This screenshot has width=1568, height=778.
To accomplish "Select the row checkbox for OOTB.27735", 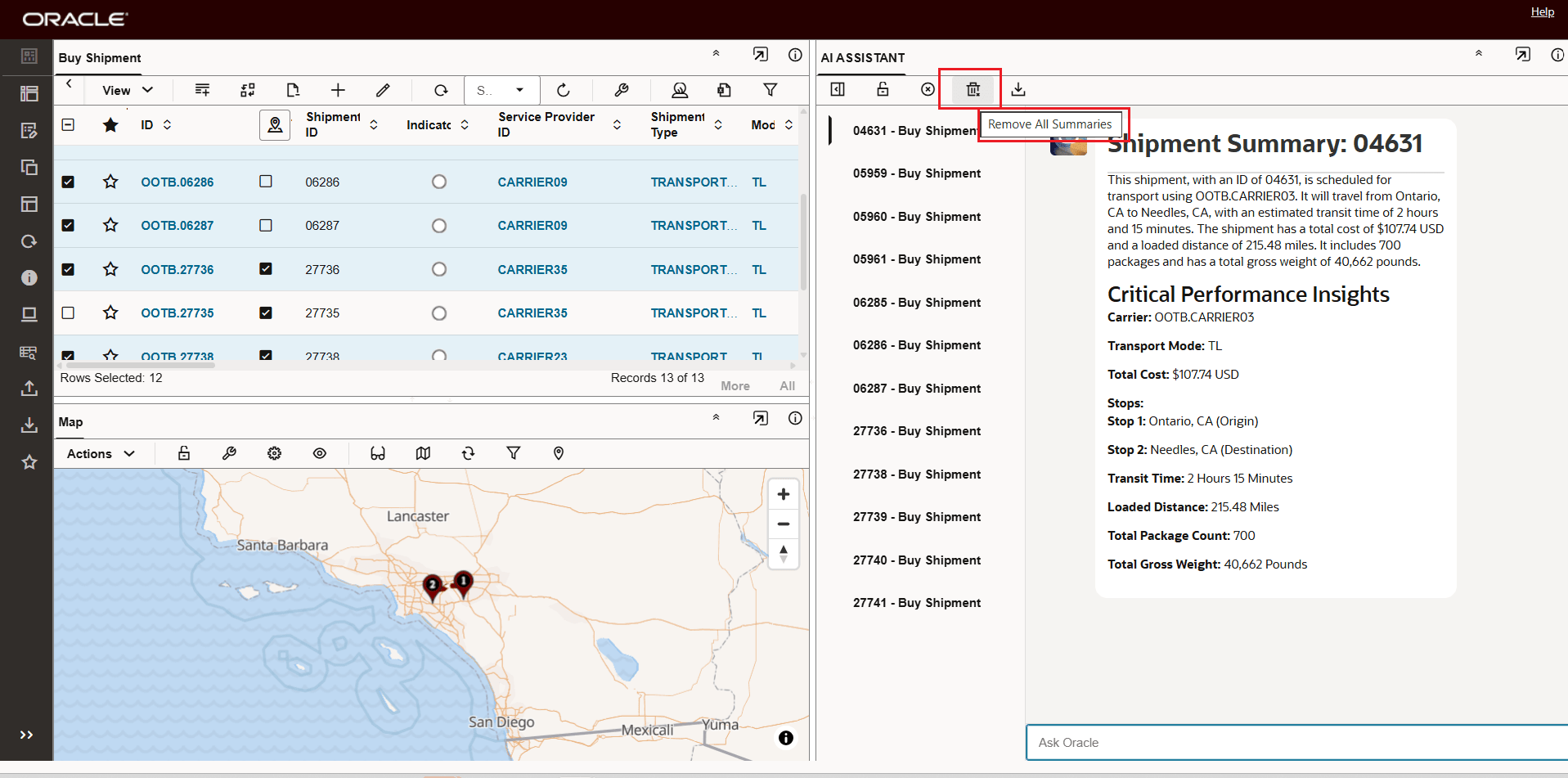I will click(x=68, y=313).
